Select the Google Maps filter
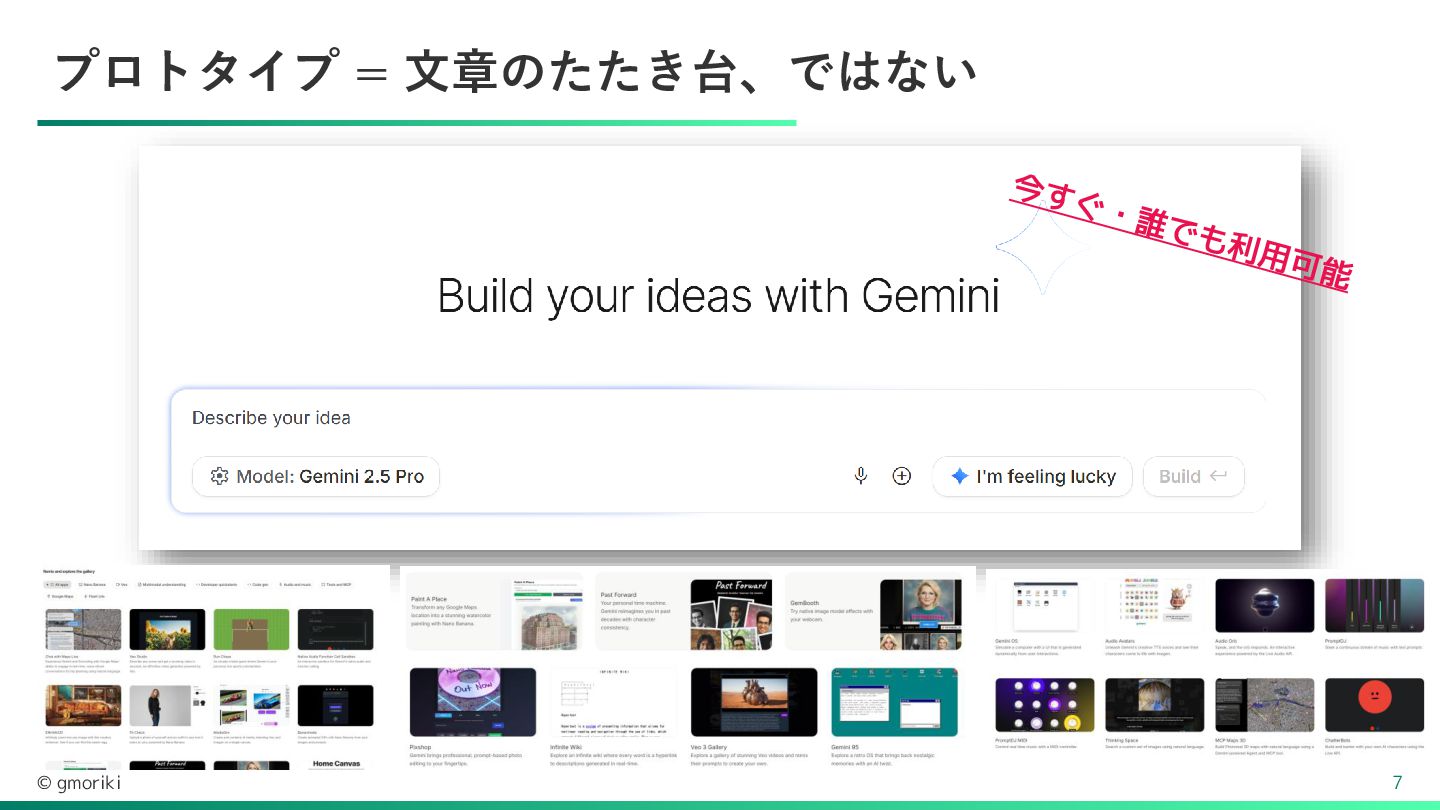 click(x=60, y=596)
